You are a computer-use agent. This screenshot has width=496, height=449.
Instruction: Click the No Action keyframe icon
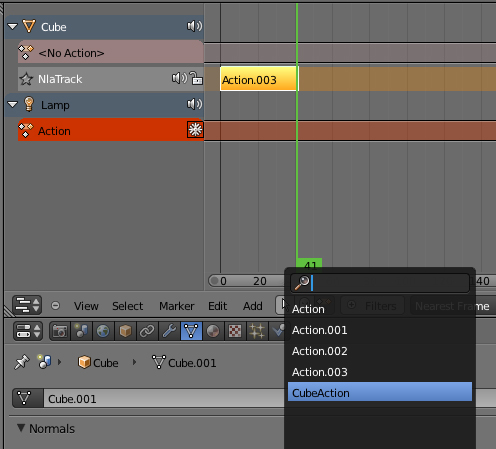click(26, 52)
